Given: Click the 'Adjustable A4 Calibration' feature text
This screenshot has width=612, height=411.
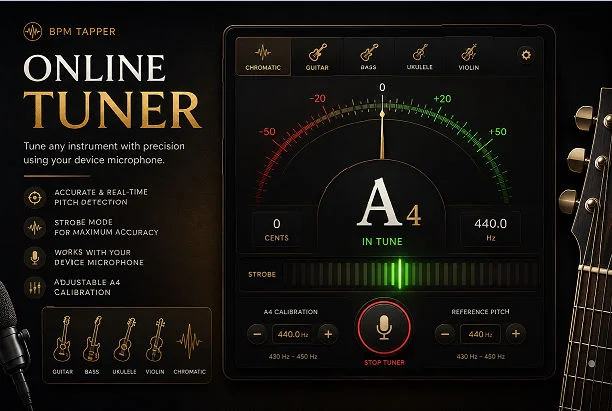Looking at the screenshot, I should tap(87, 287).
